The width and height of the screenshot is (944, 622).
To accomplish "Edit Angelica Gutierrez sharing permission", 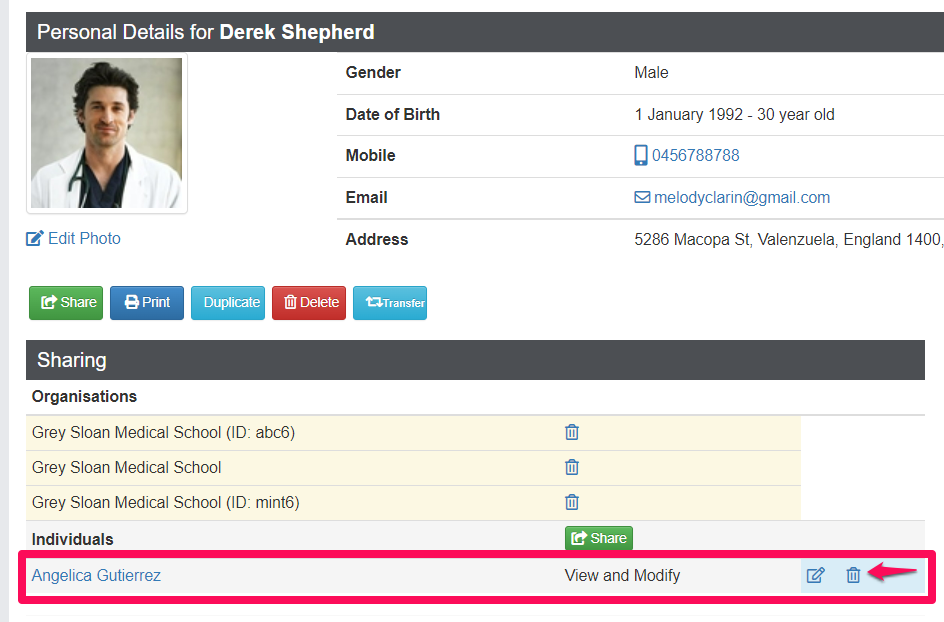I will coord(816,575).
